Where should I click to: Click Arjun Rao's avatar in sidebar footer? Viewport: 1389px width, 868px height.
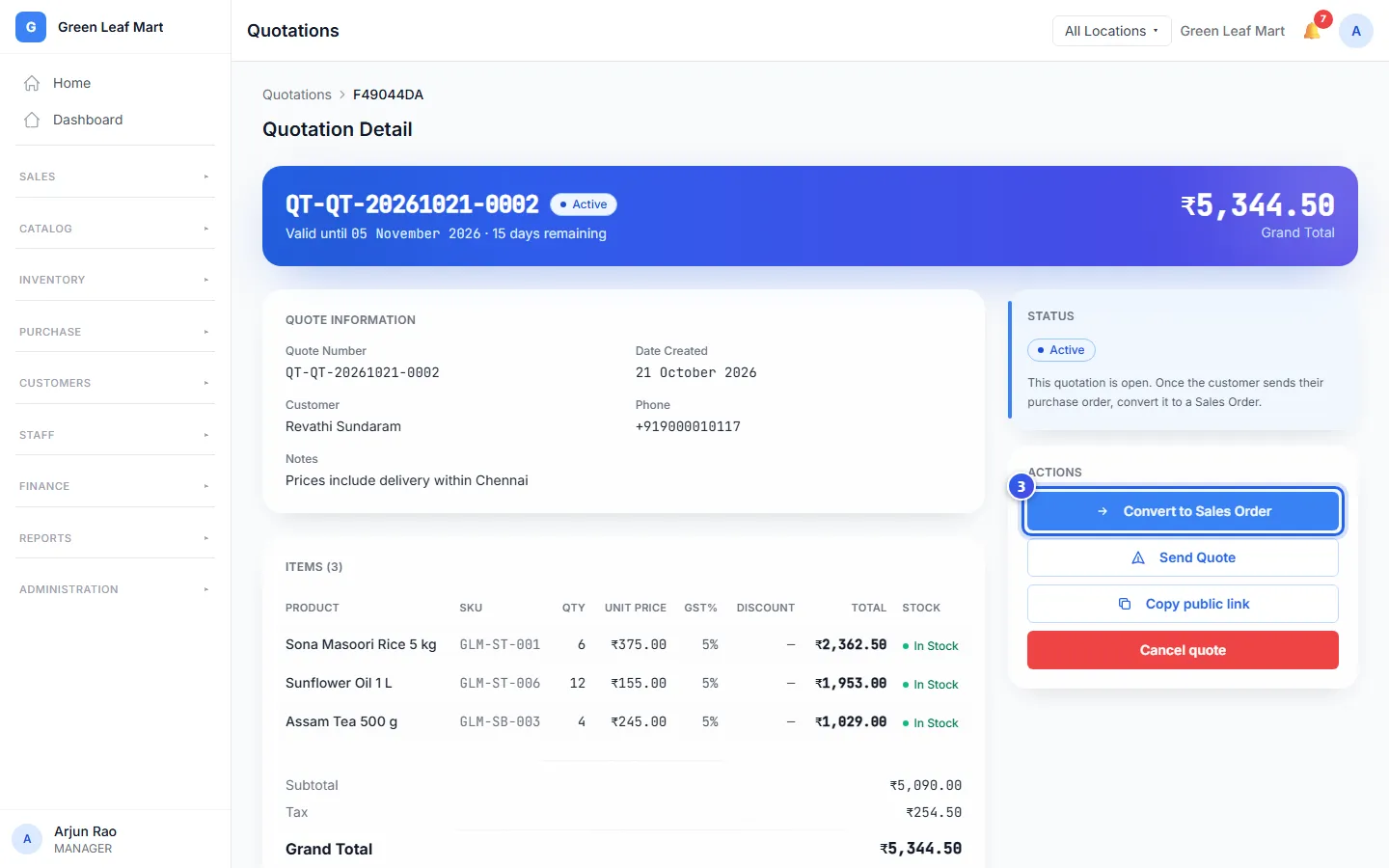click(27, 839)
